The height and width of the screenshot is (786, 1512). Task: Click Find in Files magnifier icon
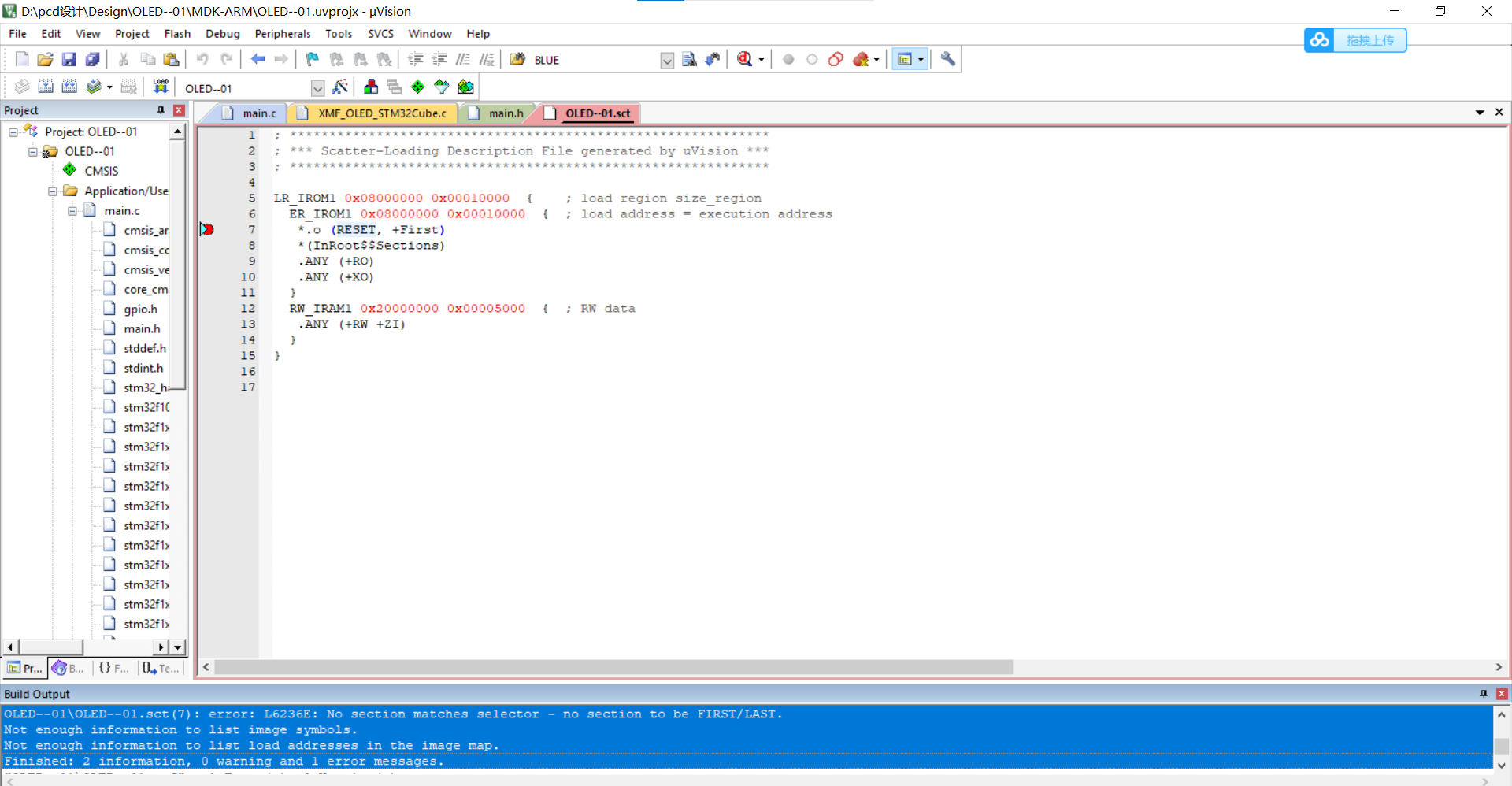pyautogui.click(x=689, y=59)
